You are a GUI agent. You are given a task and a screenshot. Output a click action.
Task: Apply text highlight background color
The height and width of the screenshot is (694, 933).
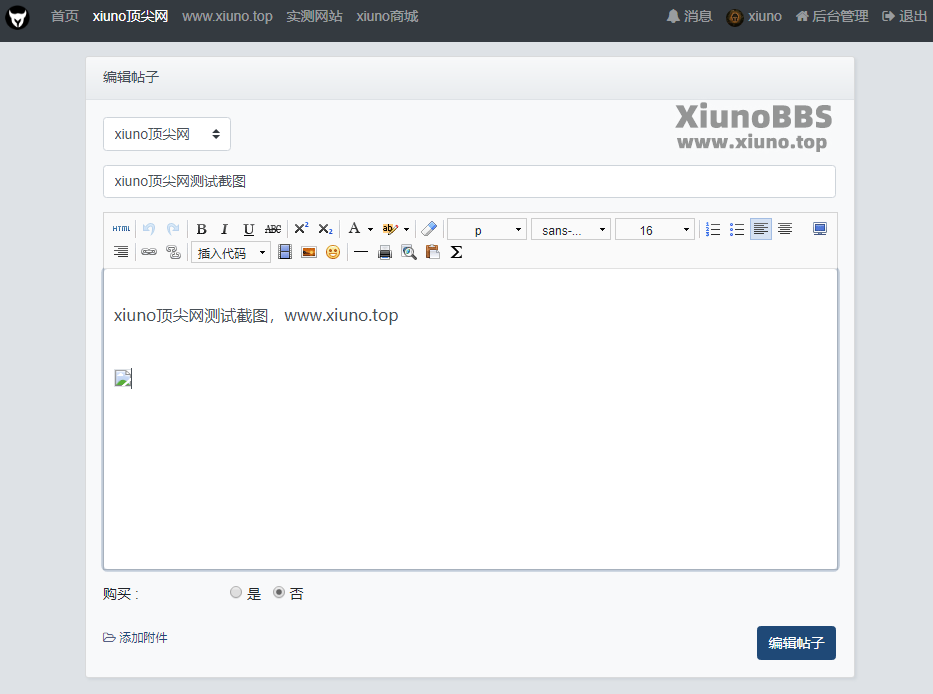[390, 229]
